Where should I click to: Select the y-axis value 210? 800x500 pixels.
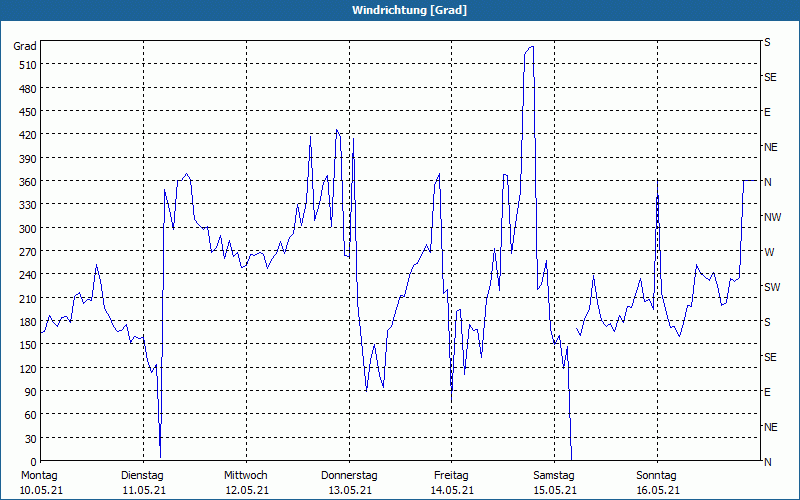(x=28, y=298)
